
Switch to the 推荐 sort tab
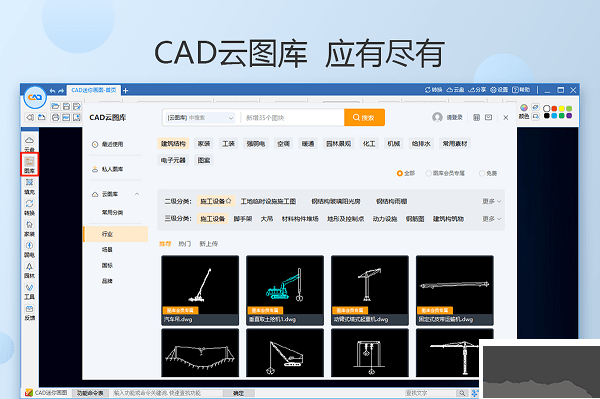tap(165, 244)
